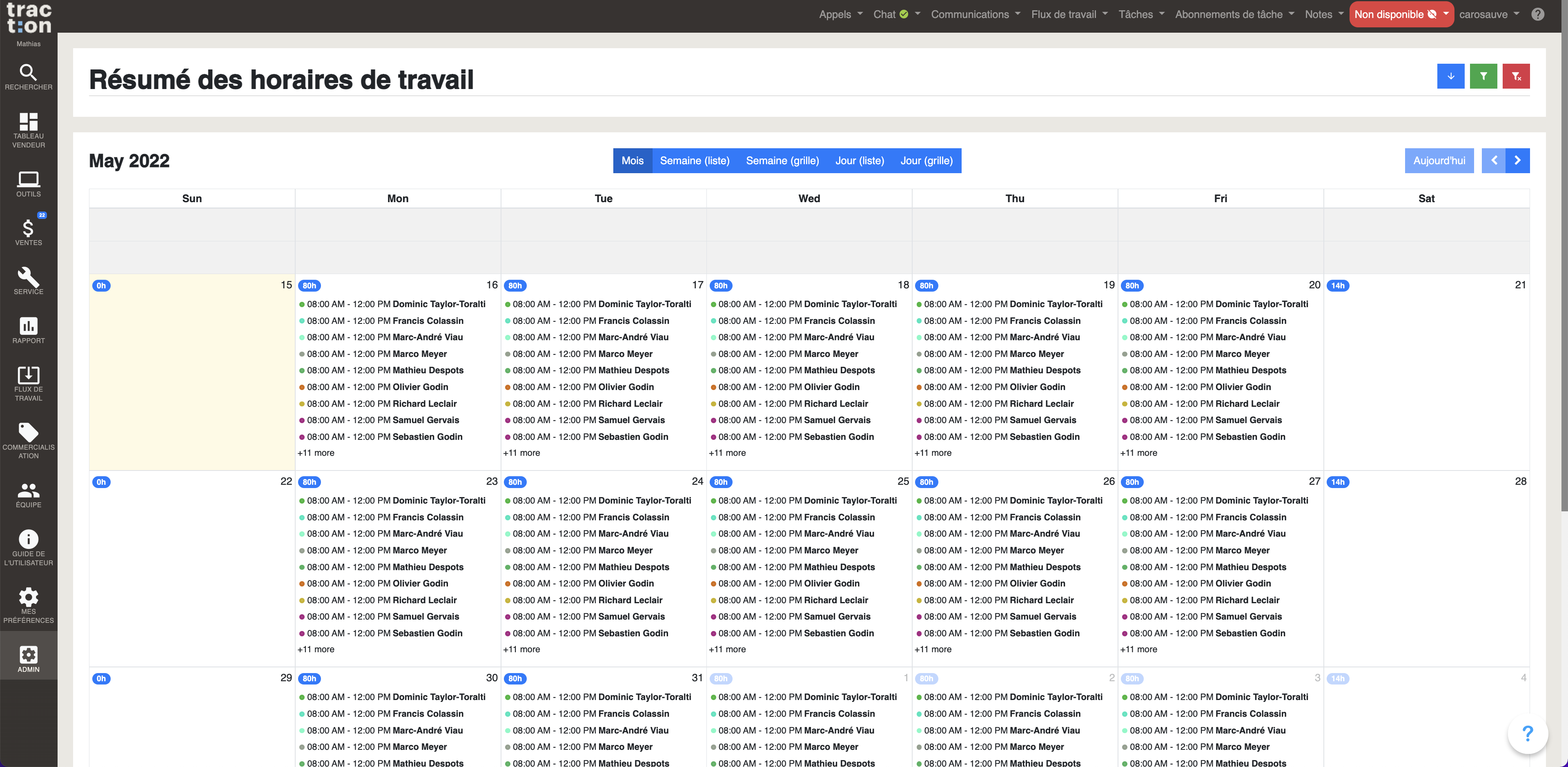Click the 80h badge on Monday 23

click(309, 482)
